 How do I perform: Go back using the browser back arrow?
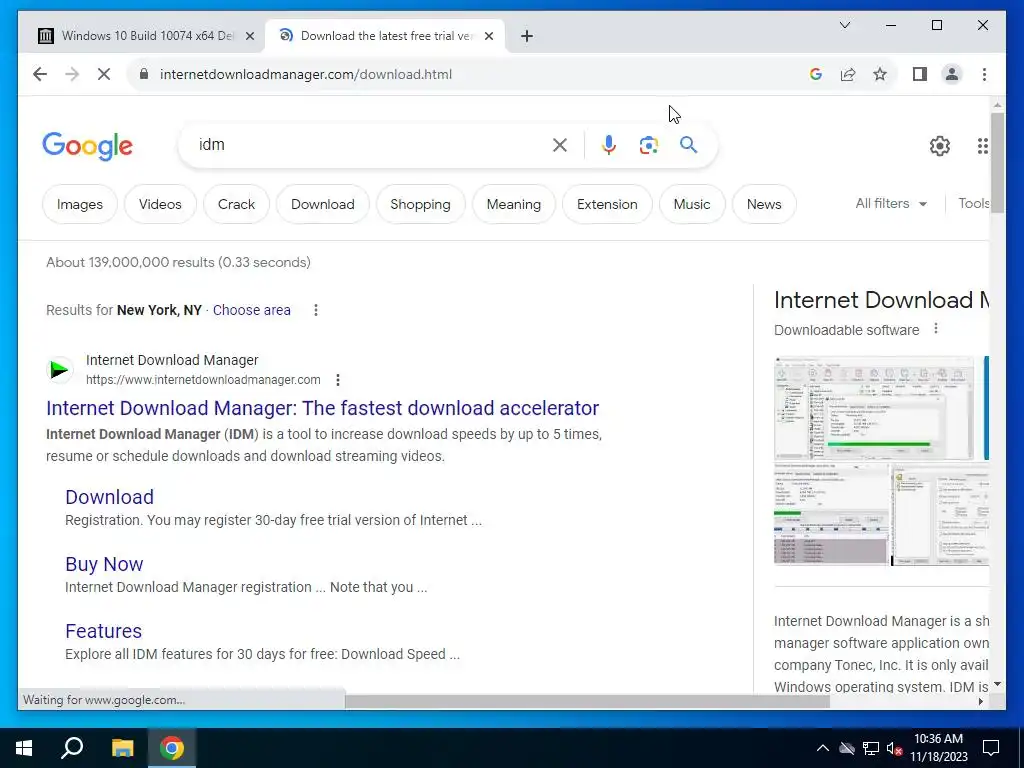point(40,74)
